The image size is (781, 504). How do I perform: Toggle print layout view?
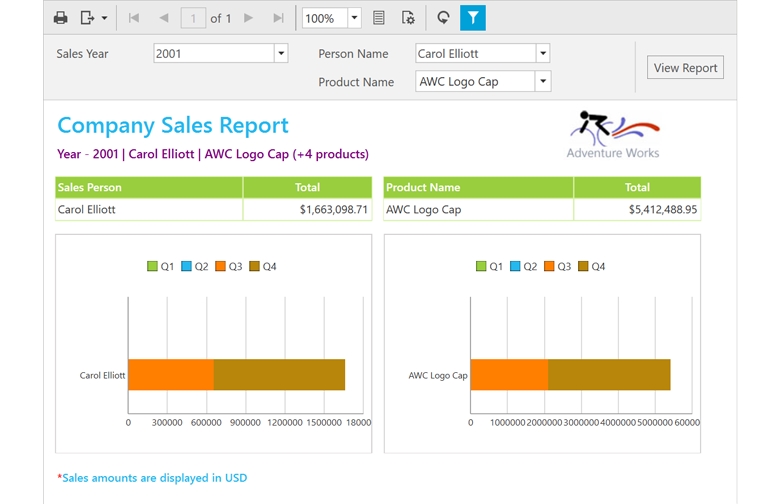click(379, 18)
